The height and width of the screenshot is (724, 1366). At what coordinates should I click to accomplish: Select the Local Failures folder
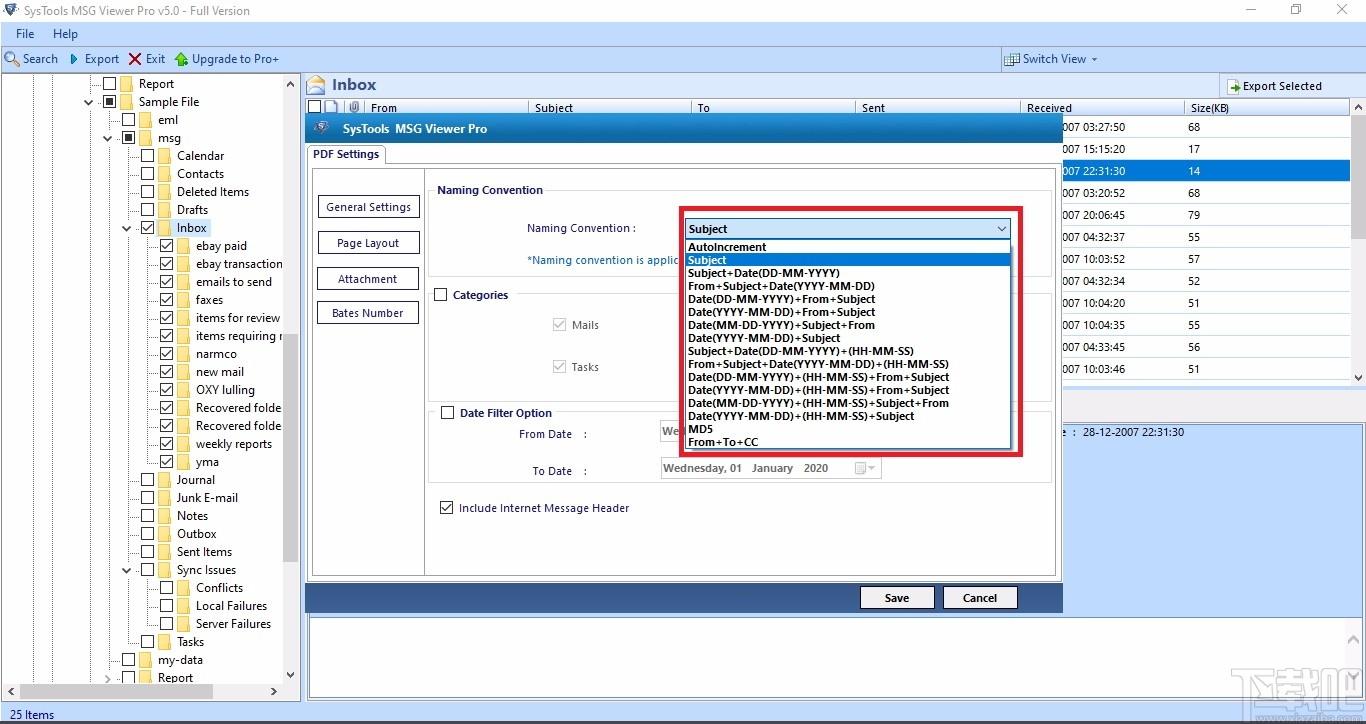click(231, 606)
